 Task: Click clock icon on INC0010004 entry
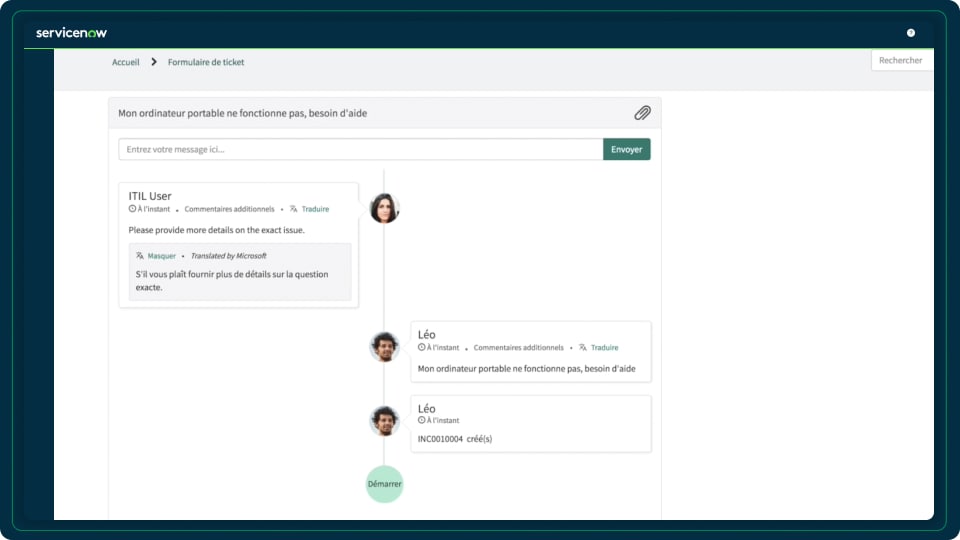point(421,420)
